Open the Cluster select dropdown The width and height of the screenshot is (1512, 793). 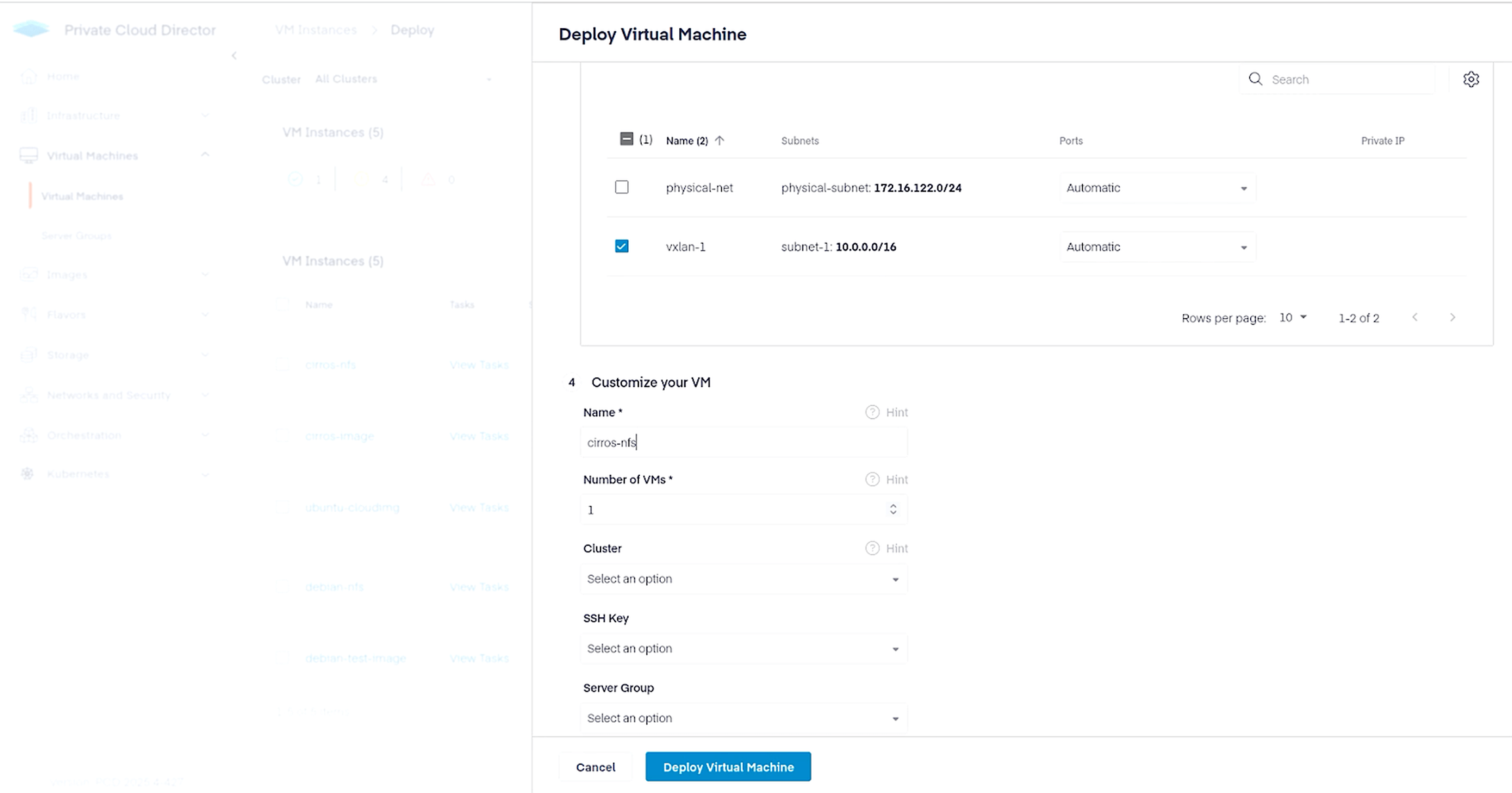tap(744, 579)
